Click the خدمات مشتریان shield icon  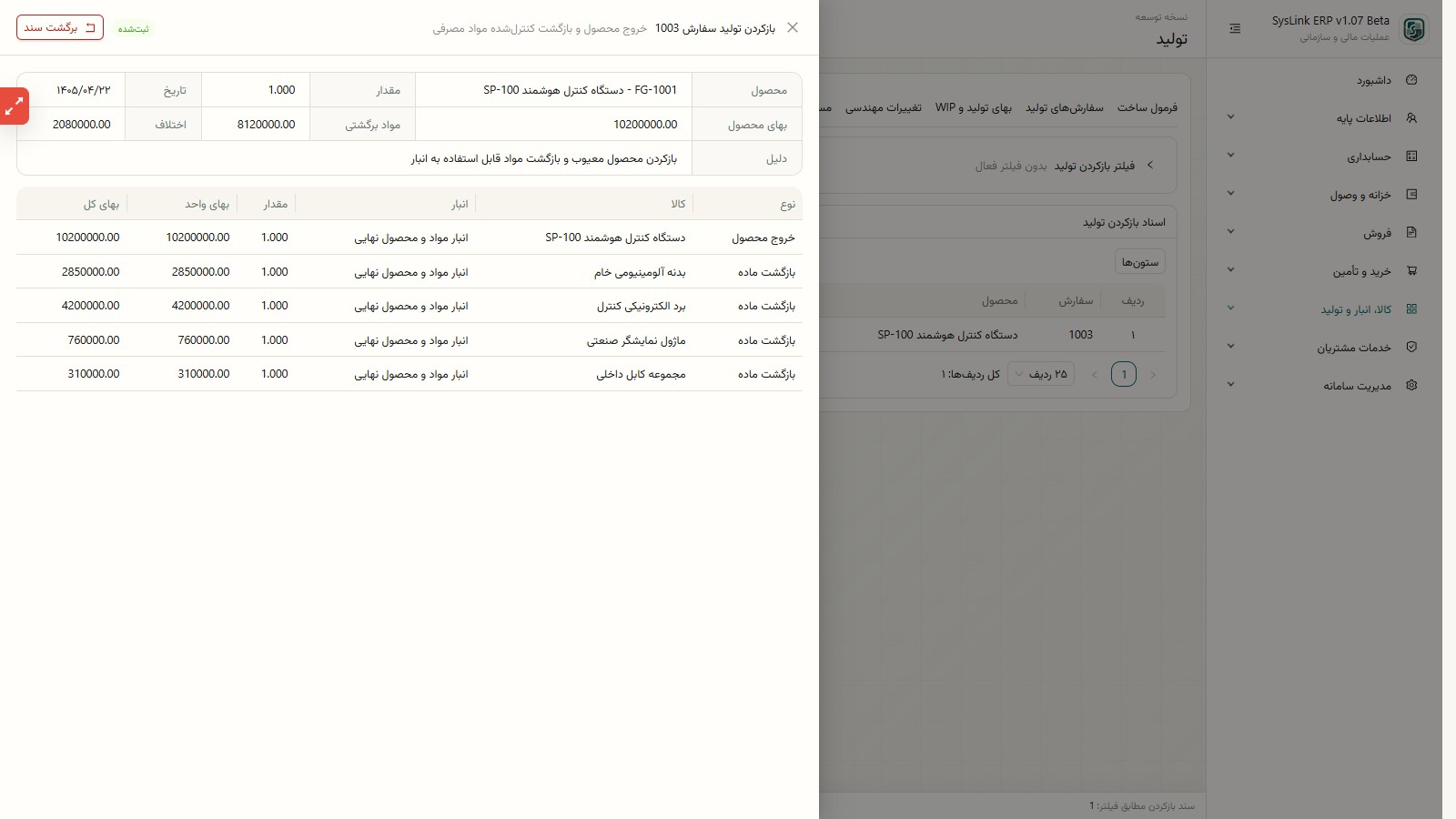tap(1411, 348)
